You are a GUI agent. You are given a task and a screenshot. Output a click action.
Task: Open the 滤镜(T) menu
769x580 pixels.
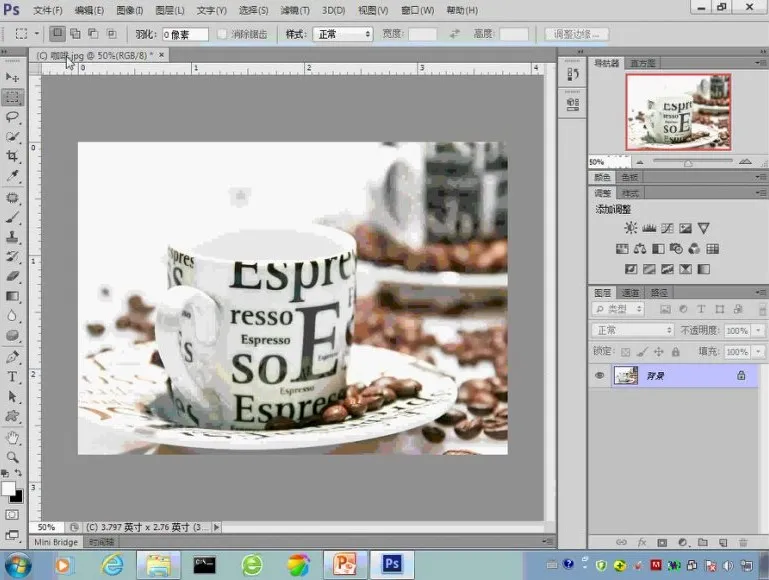click(292, 10)
